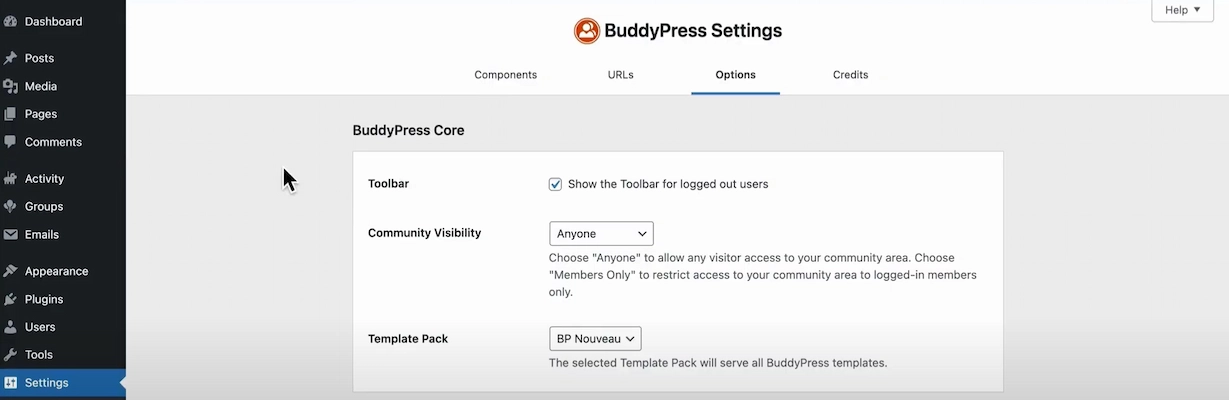Open the Community Visibility dropdown
The height and width of the screenshot is (400, 1229).
click(x=601, y=234)
